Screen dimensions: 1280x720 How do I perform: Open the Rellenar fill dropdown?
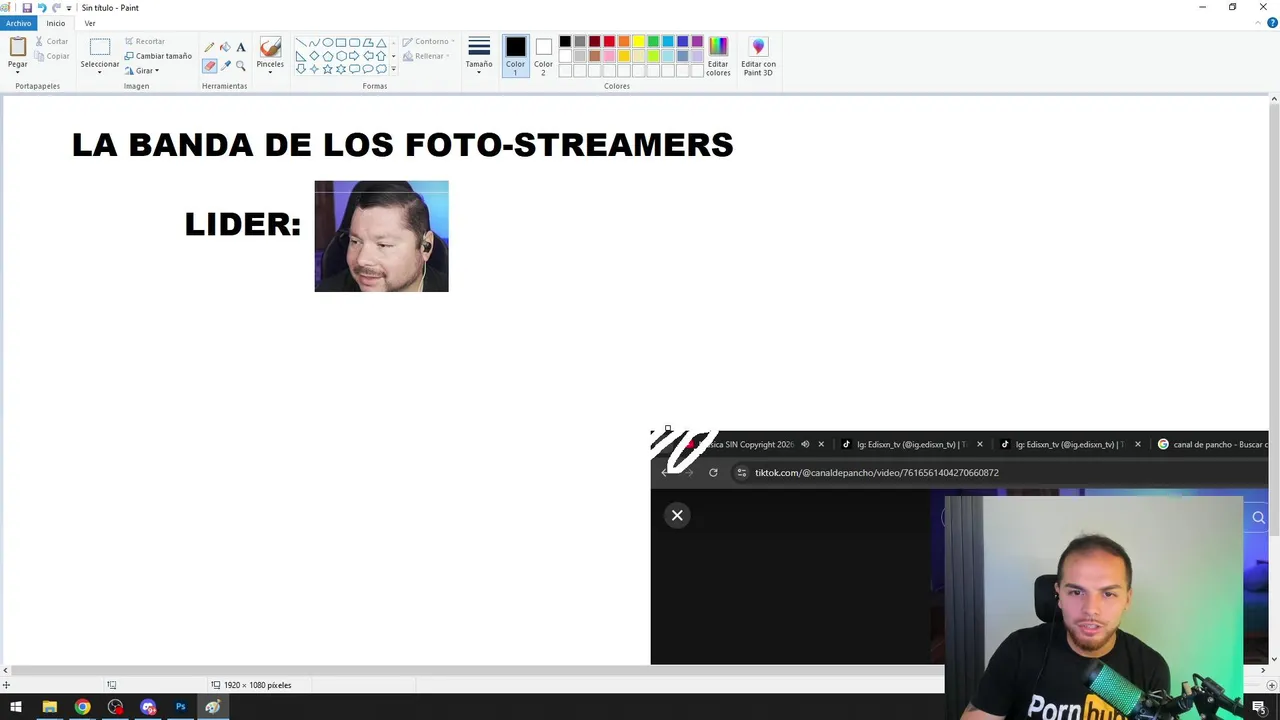pyautogui.click(x=425, y=56)
